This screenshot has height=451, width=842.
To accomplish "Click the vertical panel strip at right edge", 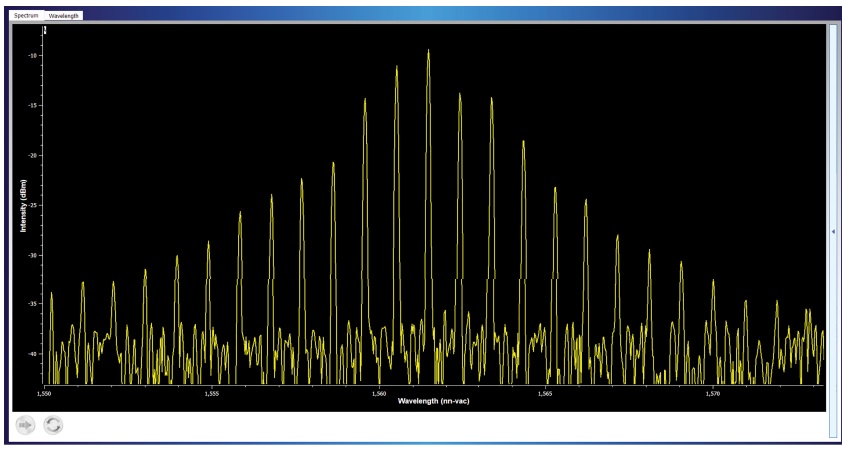I will pyautogui.click(x=833, y=300).
